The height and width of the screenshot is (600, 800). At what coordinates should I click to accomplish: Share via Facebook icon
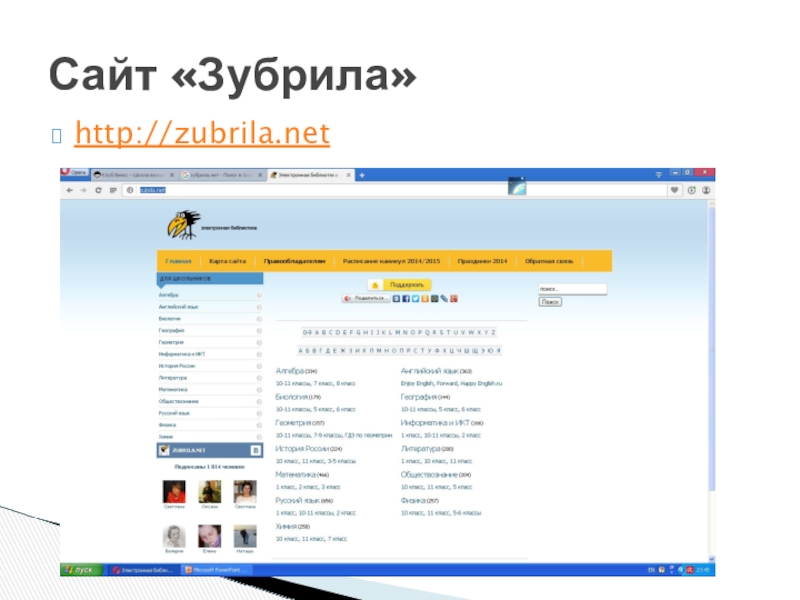pos(406,298)
